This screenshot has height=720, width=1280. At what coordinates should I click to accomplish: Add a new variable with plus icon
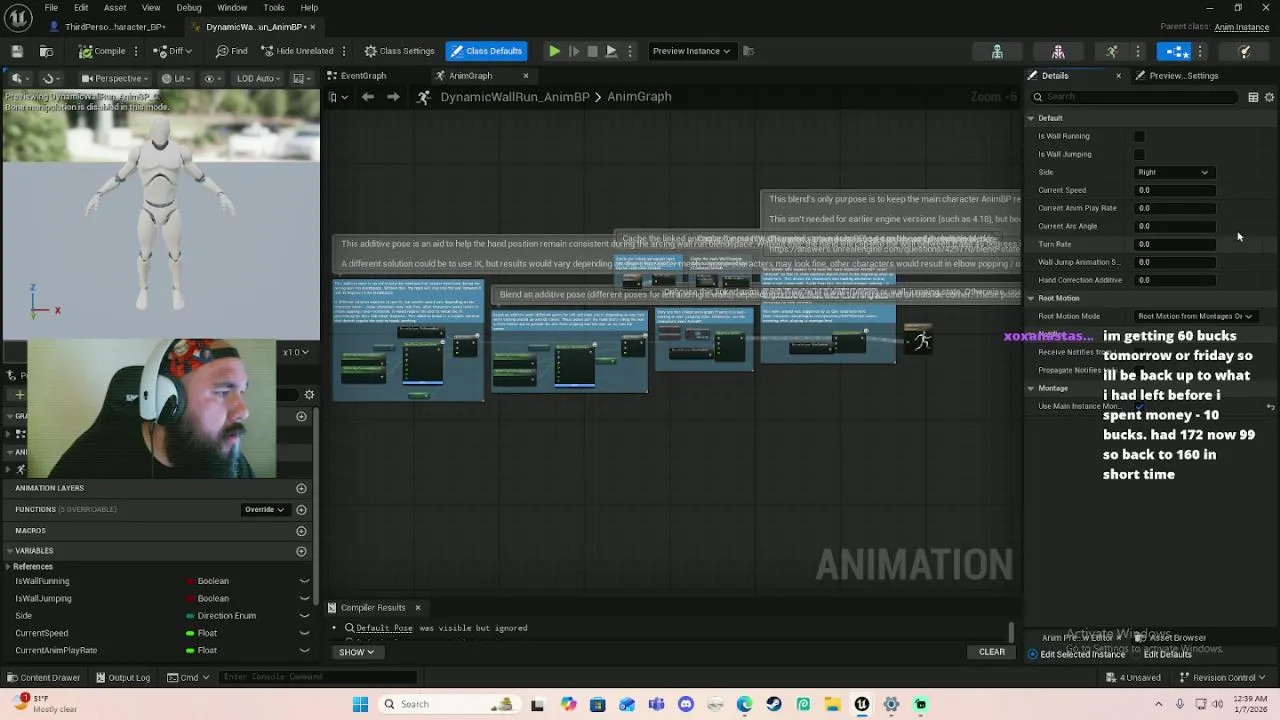tap(301, 551)
